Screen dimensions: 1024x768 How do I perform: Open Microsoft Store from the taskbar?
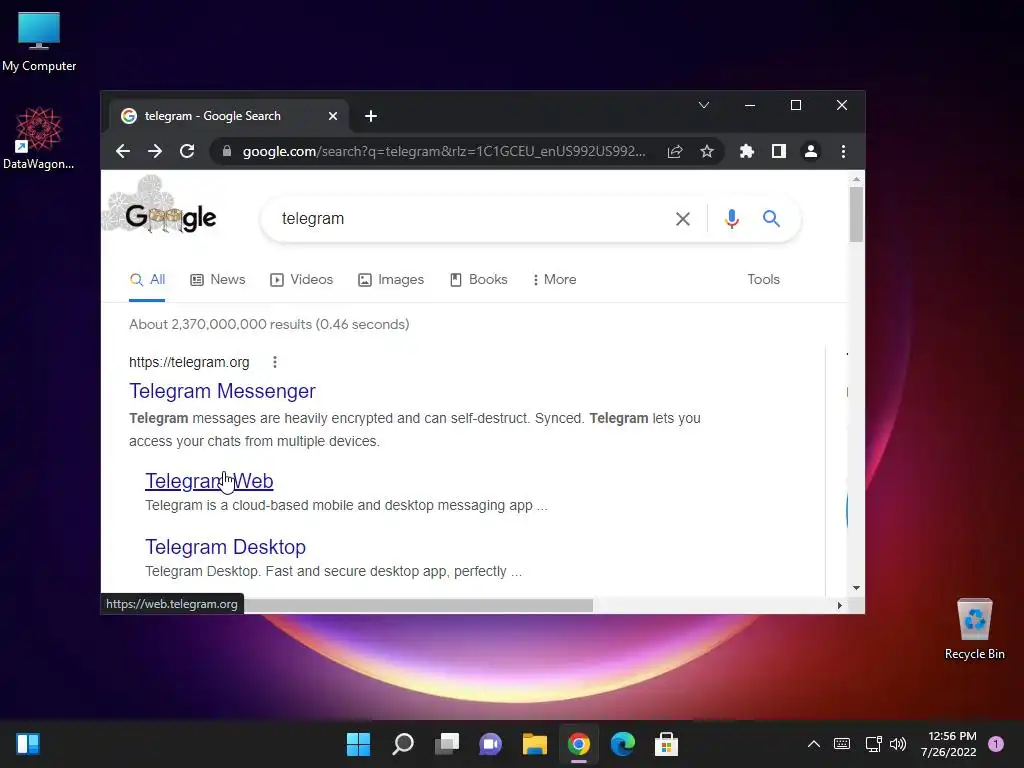coord(666,744)
